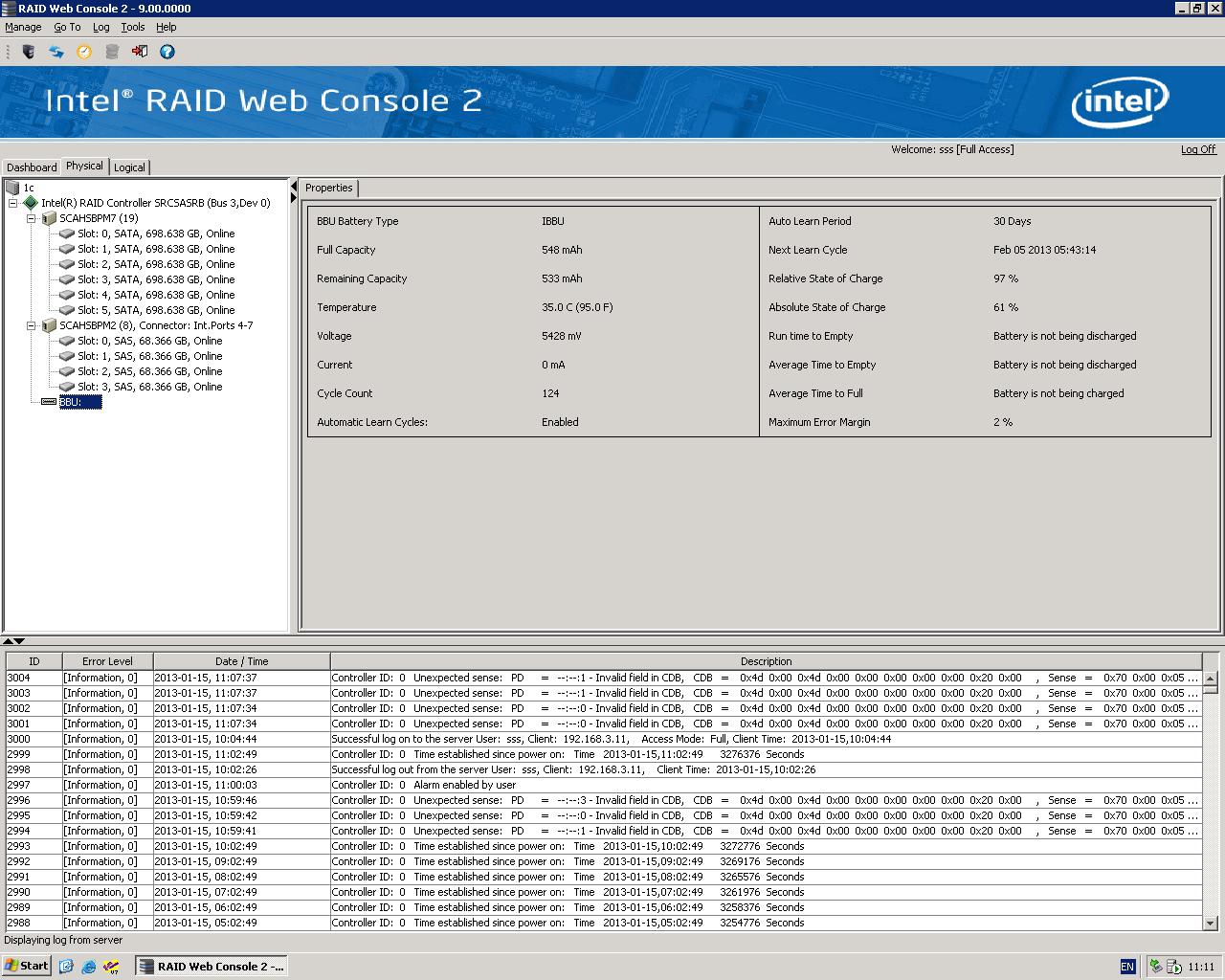The image size is (1225, 980).
Task: Click the Log Off link
Action: pyautogui.click(x=1197, y=149)
